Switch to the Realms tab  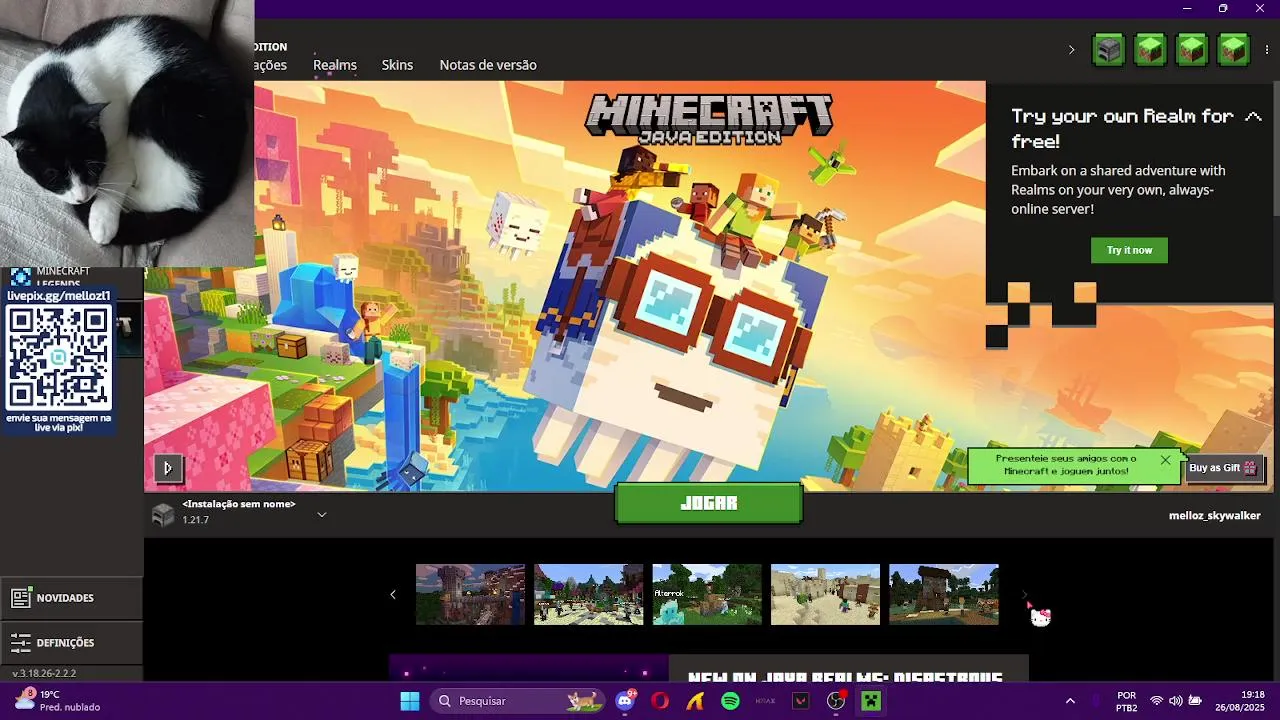[x=335, y=65]
